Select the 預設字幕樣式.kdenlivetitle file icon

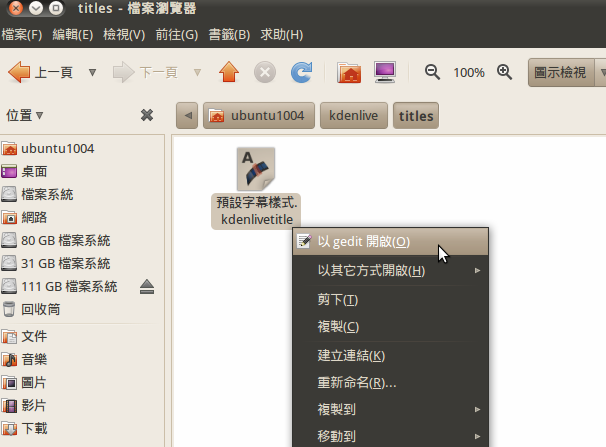(x=256, y=169)
